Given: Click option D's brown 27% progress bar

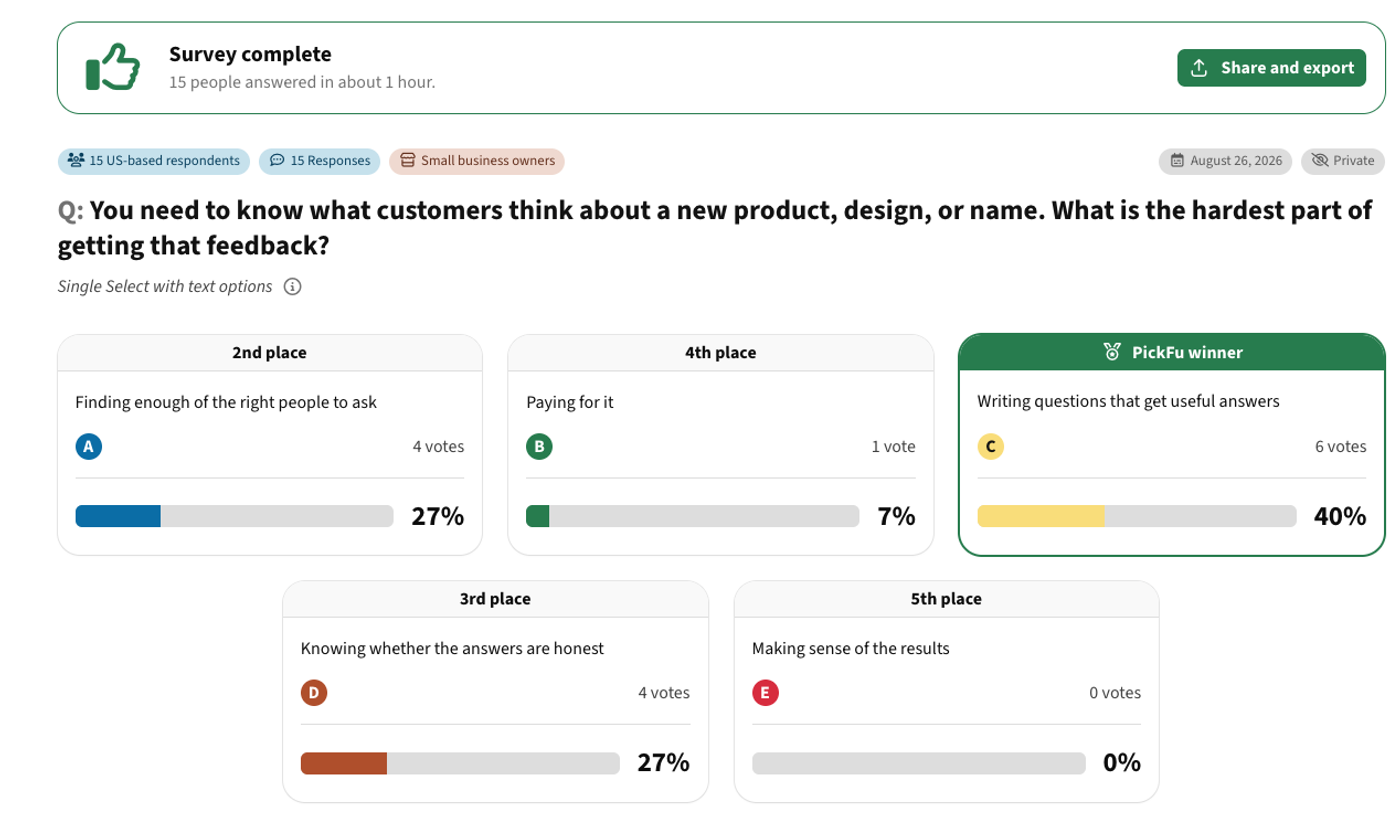Looking at the screenshot, I should tap(460, 763).
